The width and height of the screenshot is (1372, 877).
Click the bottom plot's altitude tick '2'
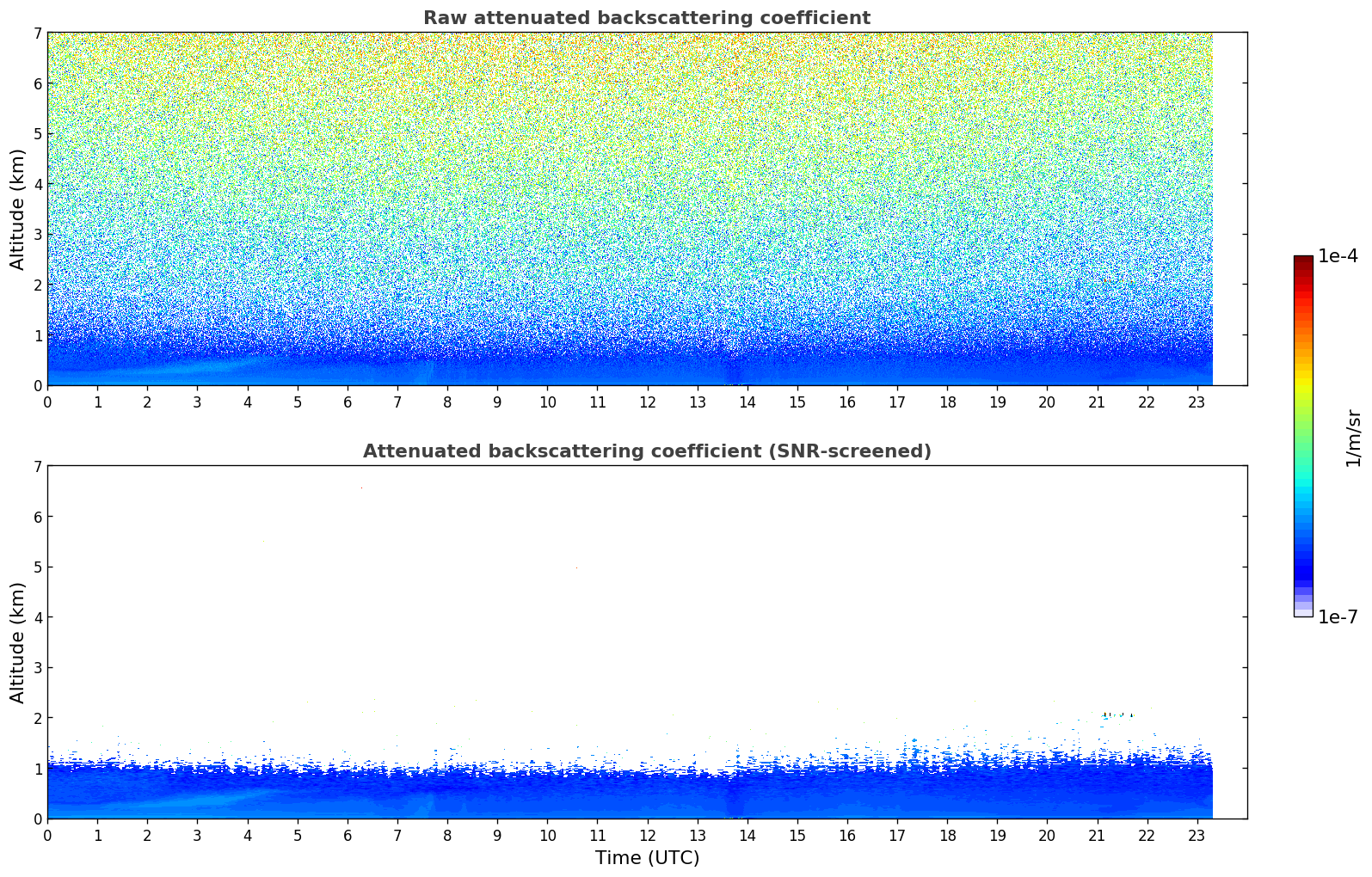pos(37,718)
